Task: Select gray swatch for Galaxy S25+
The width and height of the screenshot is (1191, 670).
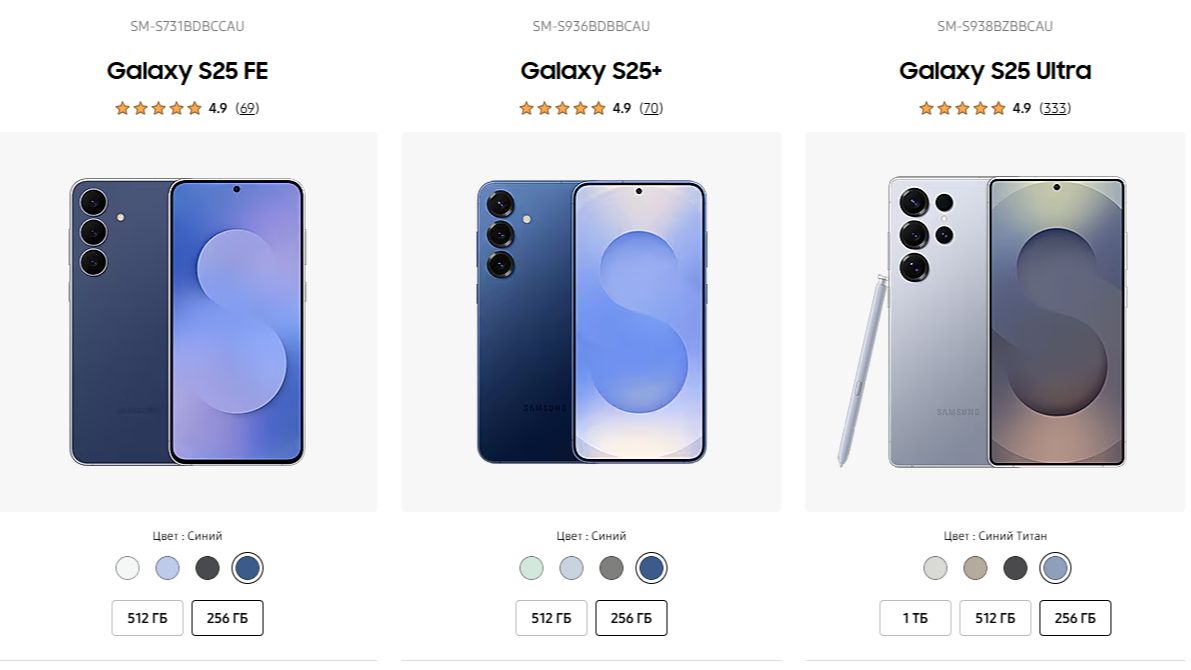Action: [611, 568]
